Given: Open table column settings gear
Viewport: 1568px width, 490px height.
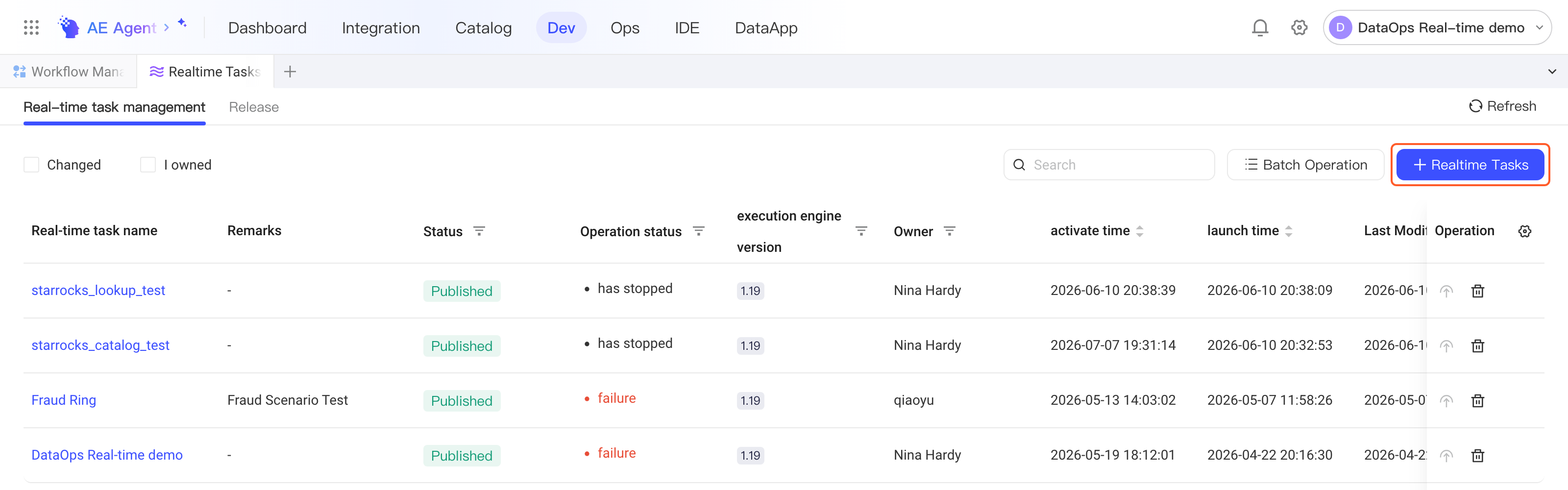Looking at the screenshot, I should [x=1524, y=231].
